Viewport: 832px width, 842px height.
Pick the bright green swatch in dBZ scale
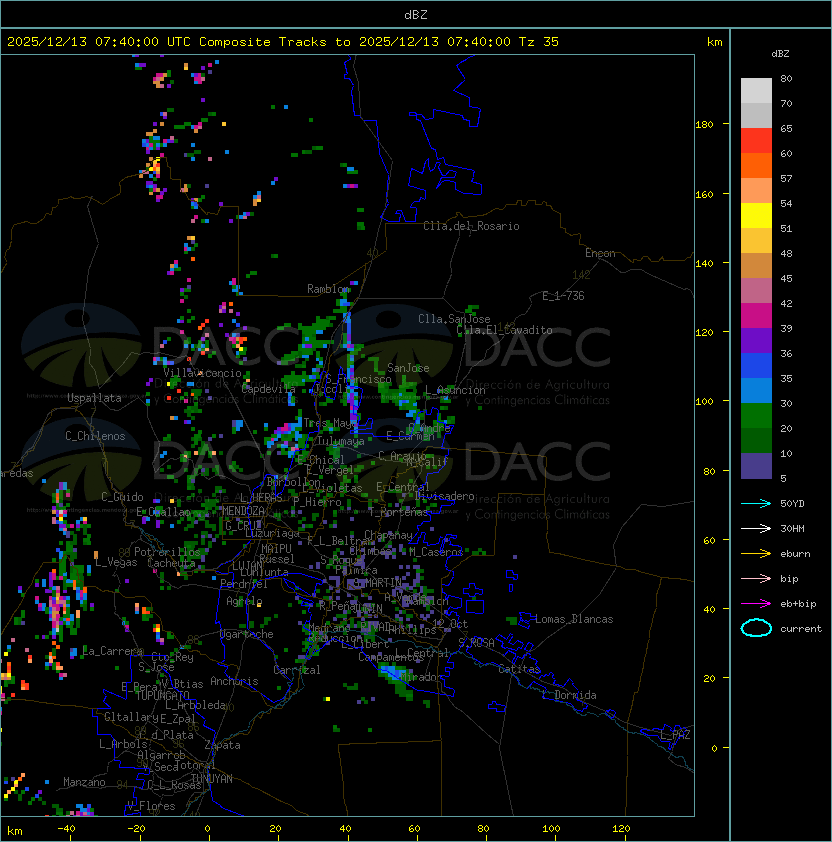(x=756, y=416)
